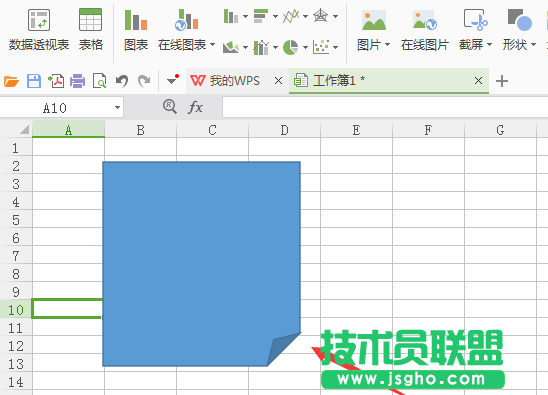Open print preview
Screen dimensions: 548x395
[100, 81]
